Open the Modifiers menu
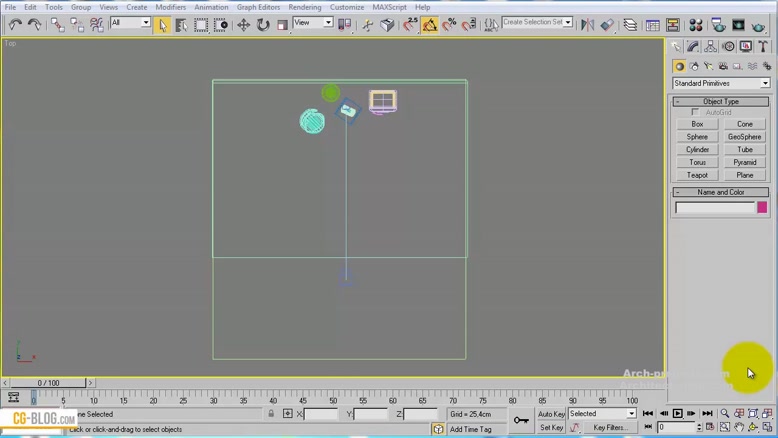Image resolution: width=778 pixels, height=438 pixels. (170, 7)
